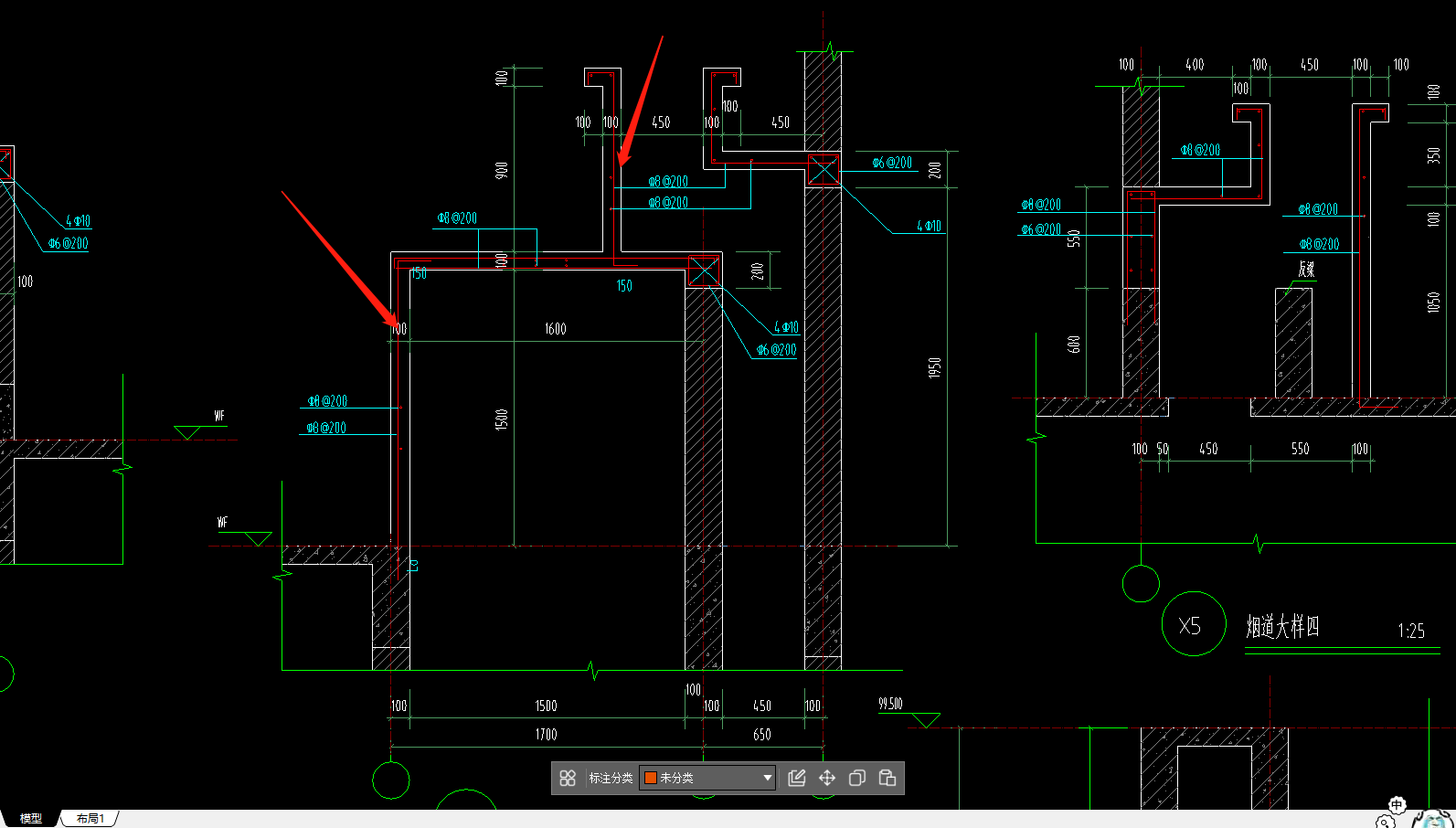
Task: Select the 烟道大样四 drawing title
Action: click(x=1282, y=627)
